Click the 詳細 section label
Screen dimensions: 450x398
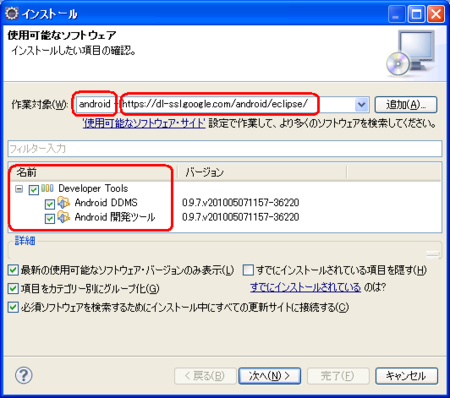pos(25,240)
